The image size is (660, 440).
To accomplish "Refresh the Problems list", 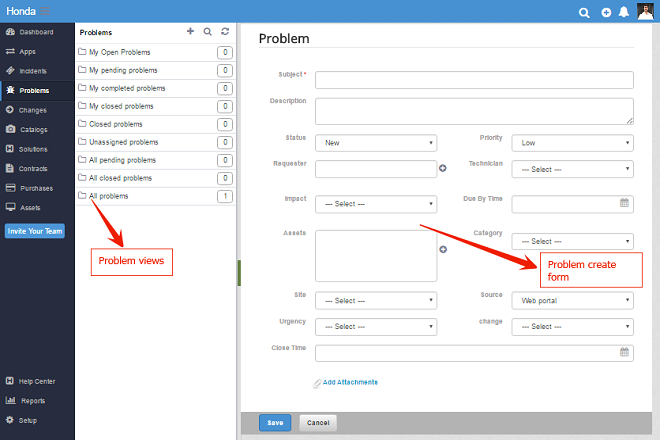I will click(x=225, y=32).
